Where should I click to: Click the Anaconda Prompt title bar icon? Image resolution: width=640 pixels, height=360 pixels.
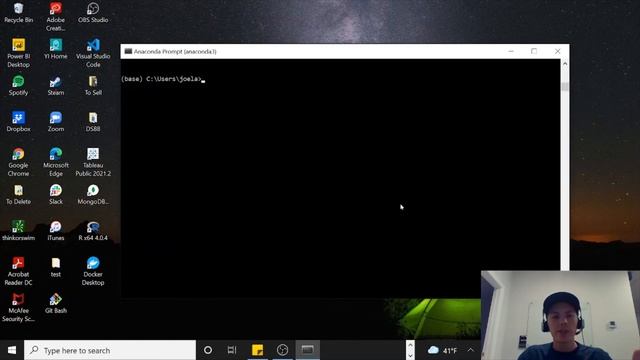128,51
